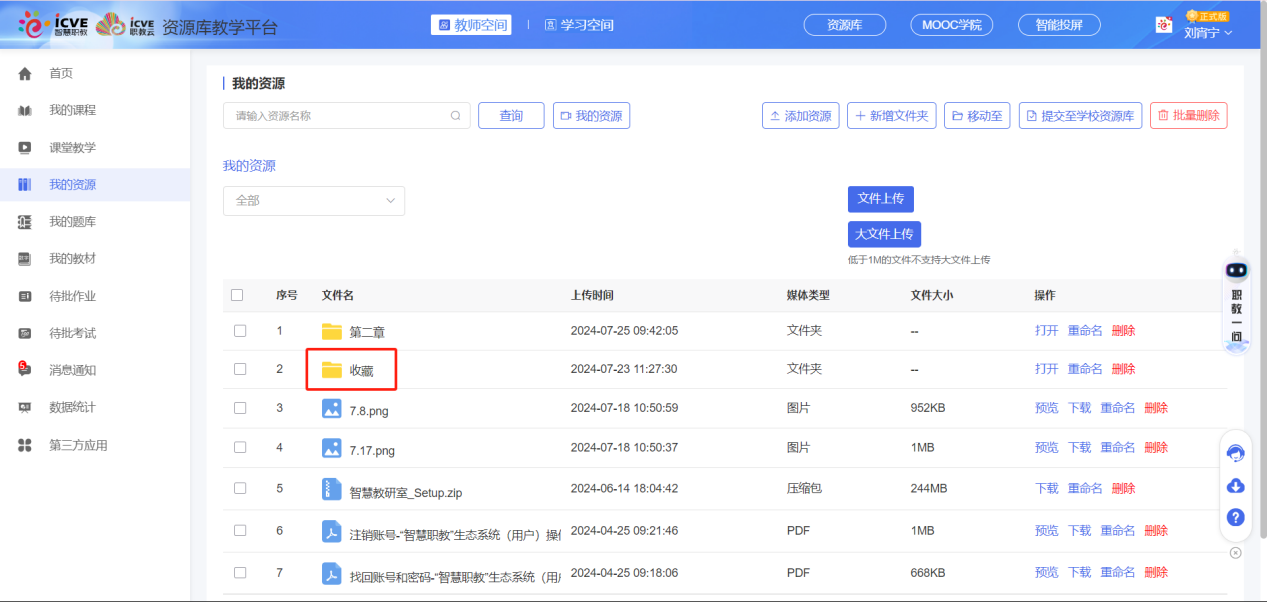
Task: Click the 数据统计 sidebar icon
Action: [x=24, y=407]
